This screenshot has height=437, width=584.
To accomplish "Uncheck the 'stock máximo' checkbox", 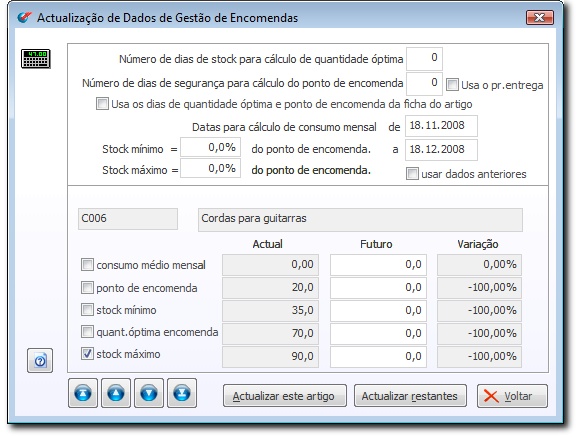I will (87, 354).
